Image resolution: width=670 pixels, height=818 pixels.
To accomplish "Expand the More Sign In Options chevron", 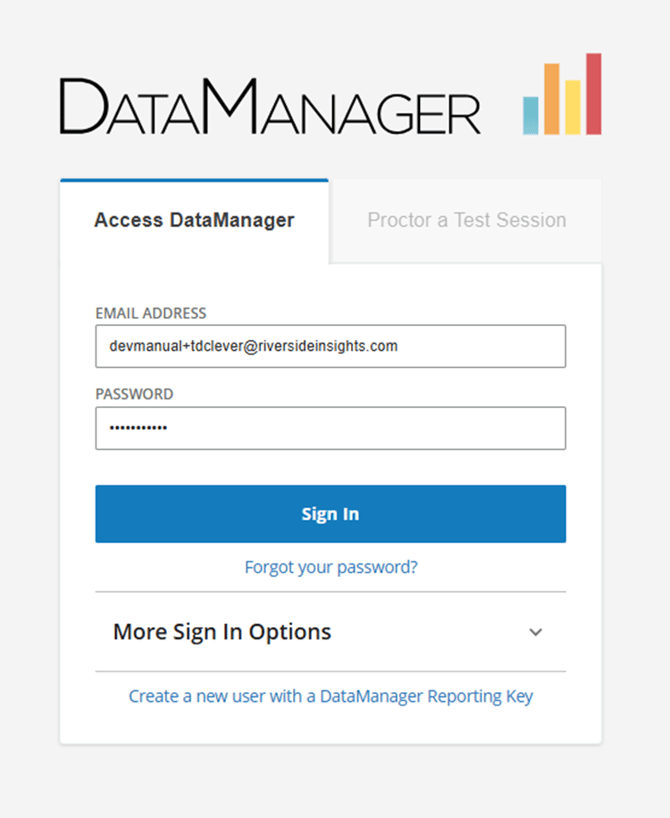I will tap(535, 632).
